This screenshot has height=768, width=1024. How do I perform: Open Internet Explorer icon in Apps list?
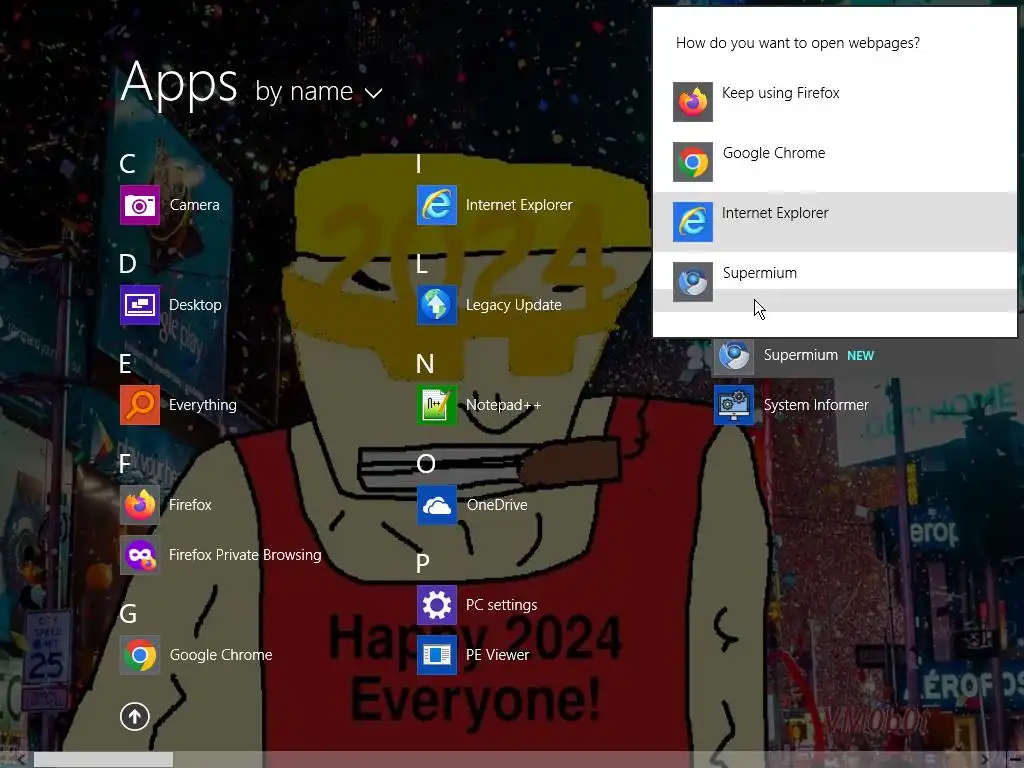[437, 205]
